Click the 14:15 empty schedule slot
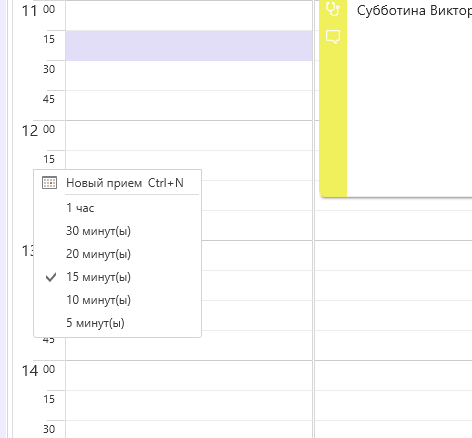Image resolution: width=472 pixels, height=438 pixels. click(x=189, y=405)
